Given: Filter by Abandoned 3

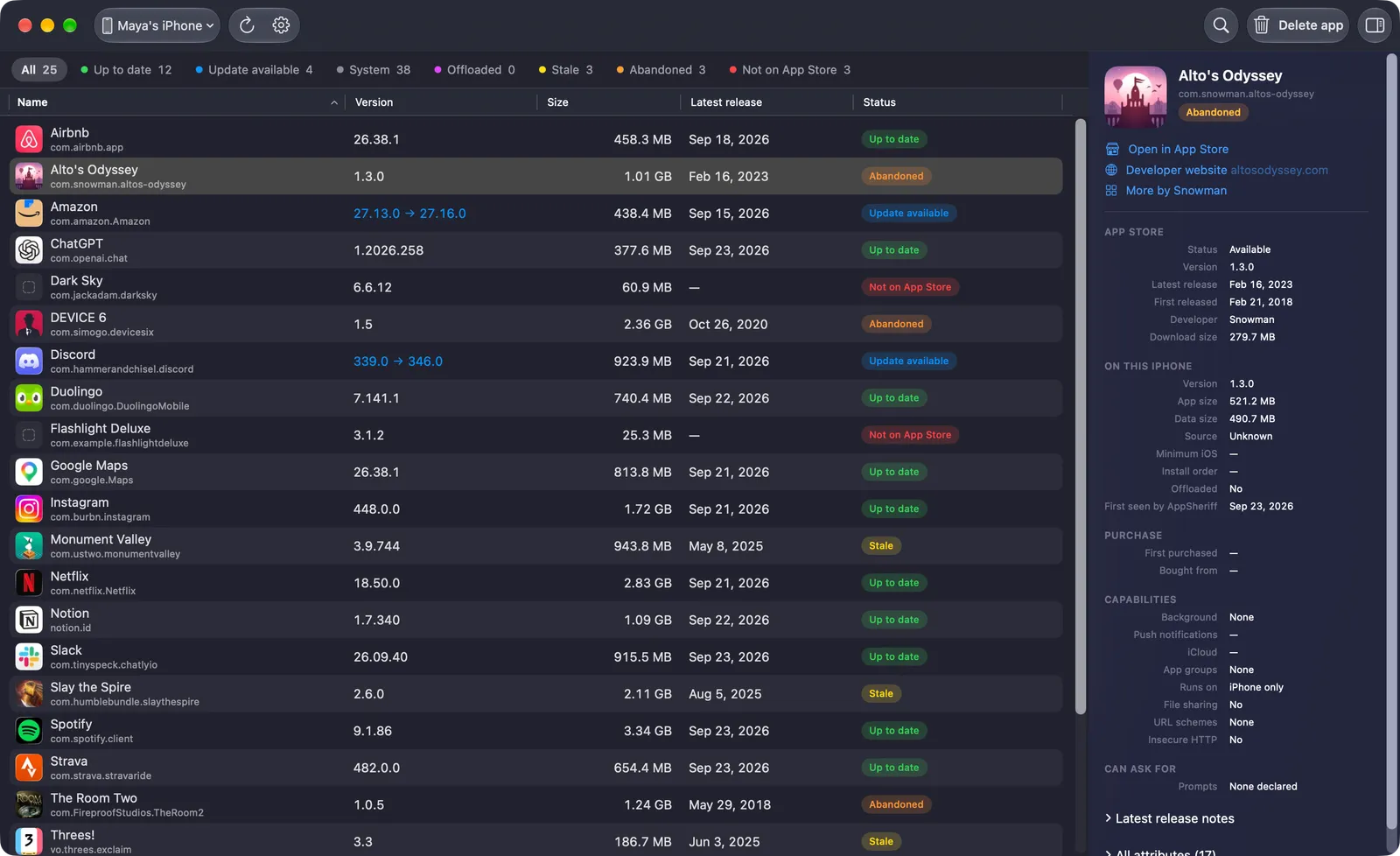Looking at the screenshot, I should click(661, 70).
